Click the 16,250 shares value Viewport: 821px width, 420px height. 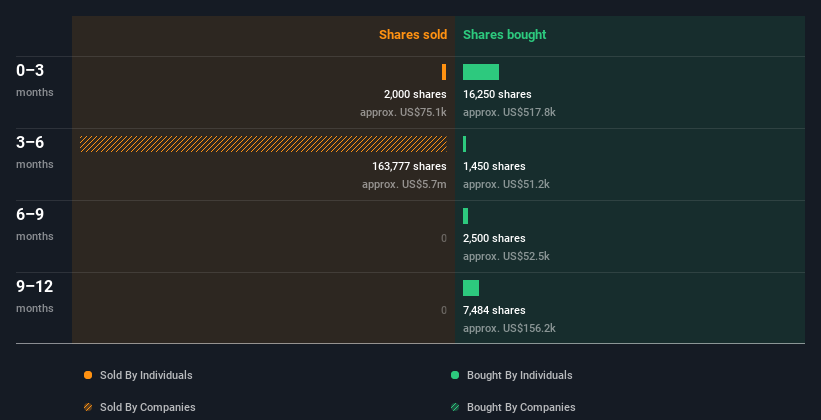[x=497, y=94]
